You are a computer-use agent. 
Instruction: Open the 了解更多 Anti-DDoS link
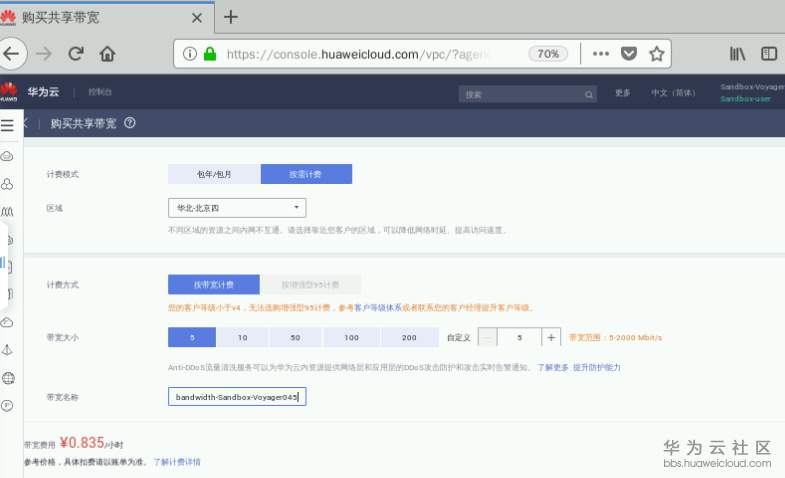pyautogui.click(x=553, y=367)
